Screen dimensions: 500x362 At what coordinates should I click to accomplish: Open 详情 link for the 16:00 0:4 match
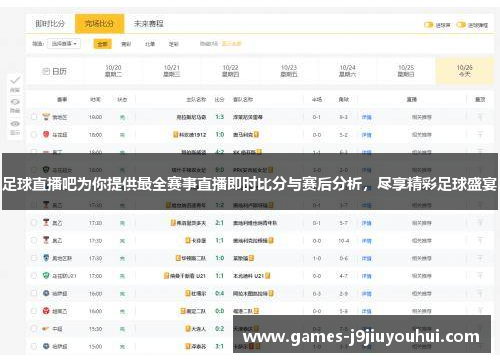[x=367, y=294]
